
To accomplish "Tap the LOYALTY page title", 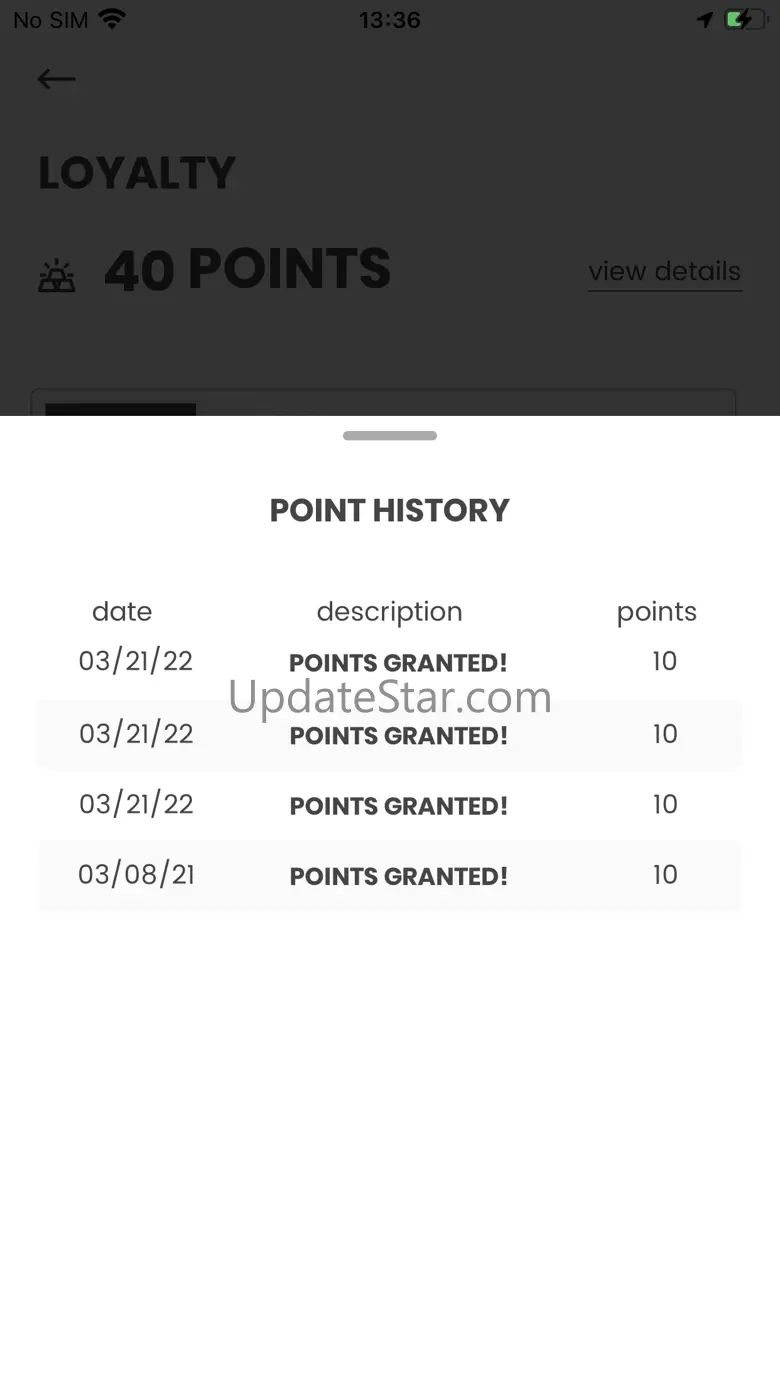I will (x=137, y=173).
